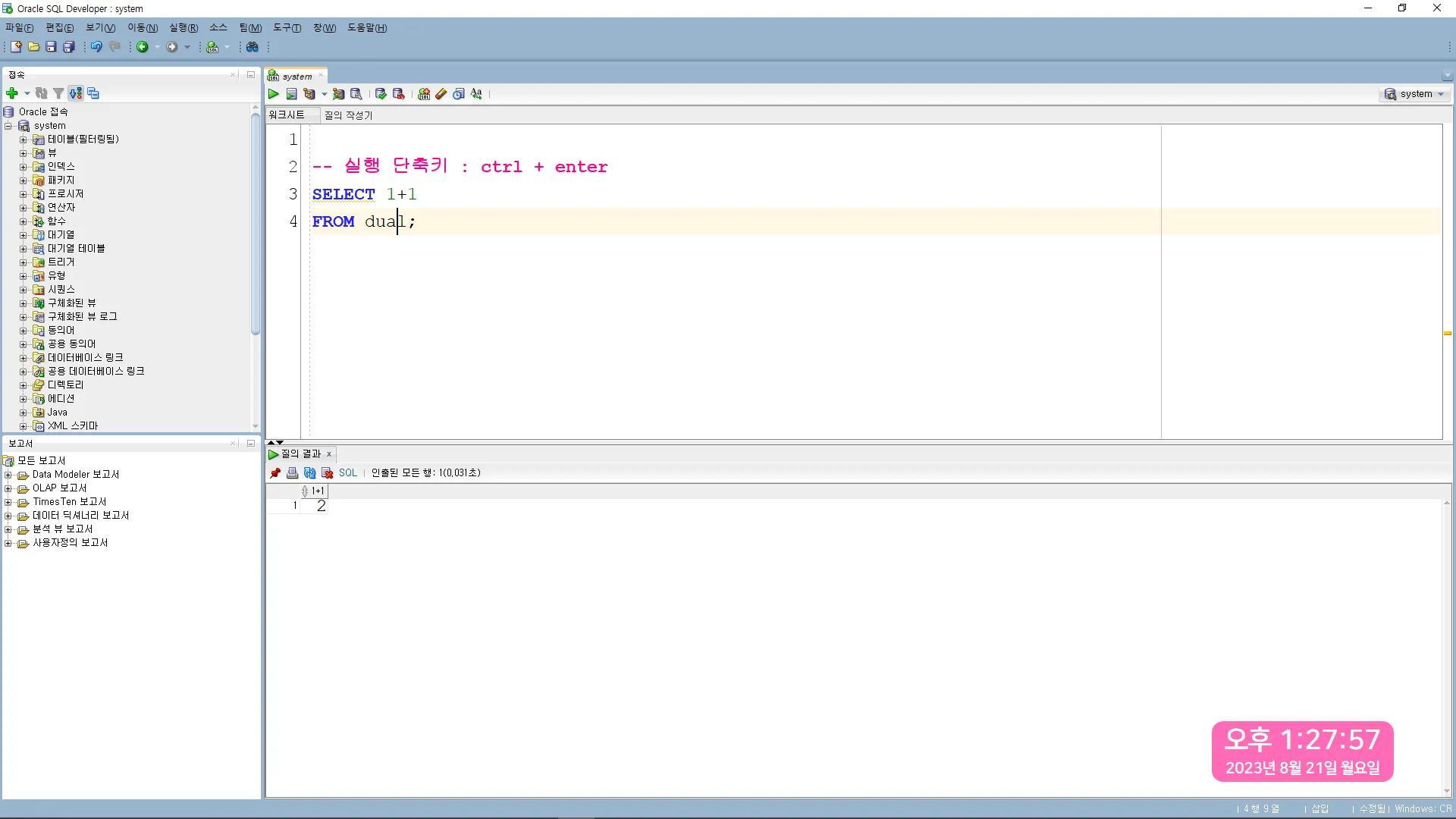Image resolution: width=1456 pixels, height=819 pixels.
Task: Close the 질의 결과 result tab
Action: (x=329, y=455)
